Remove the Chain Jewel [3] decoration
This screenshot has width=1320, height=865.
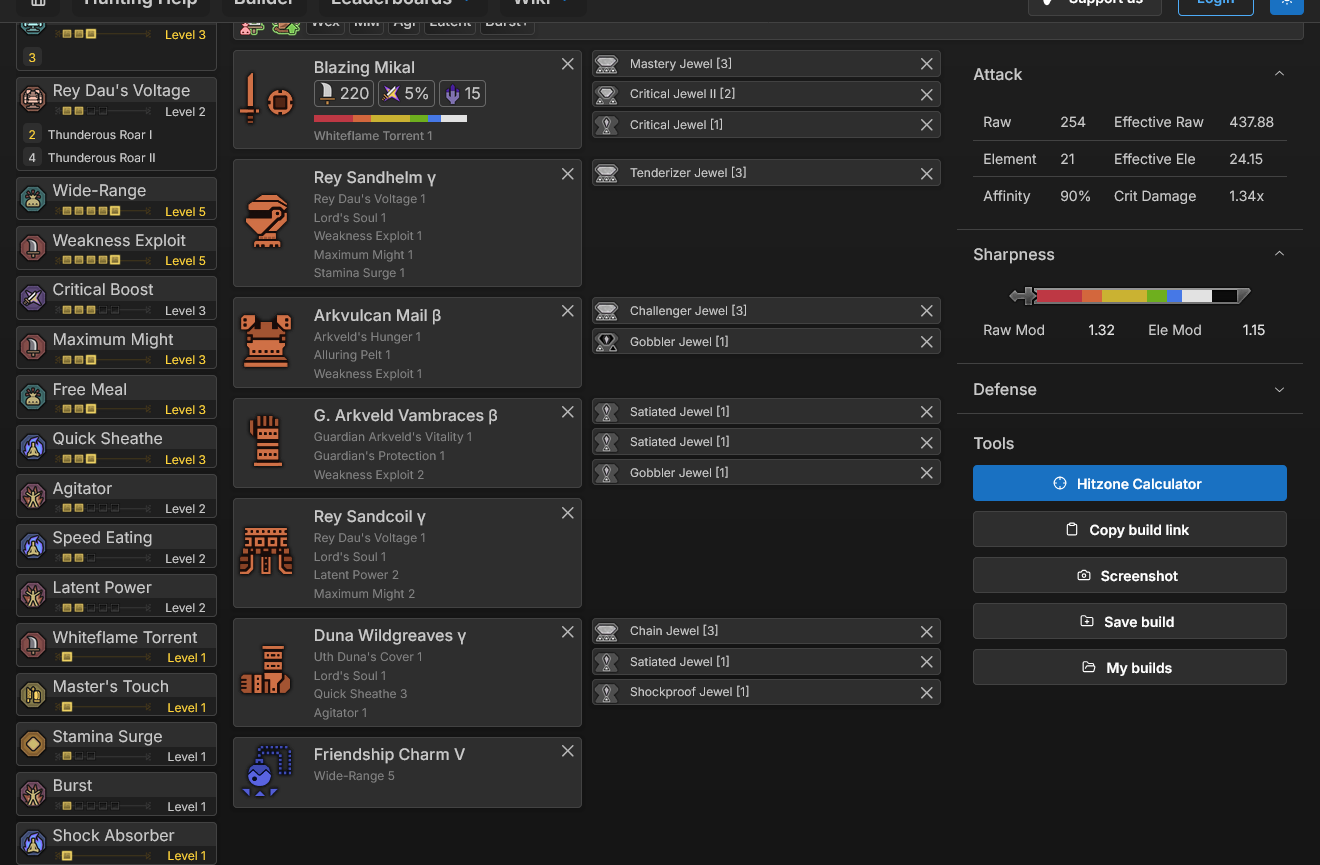pyautogui.click(x=927, y=631)
